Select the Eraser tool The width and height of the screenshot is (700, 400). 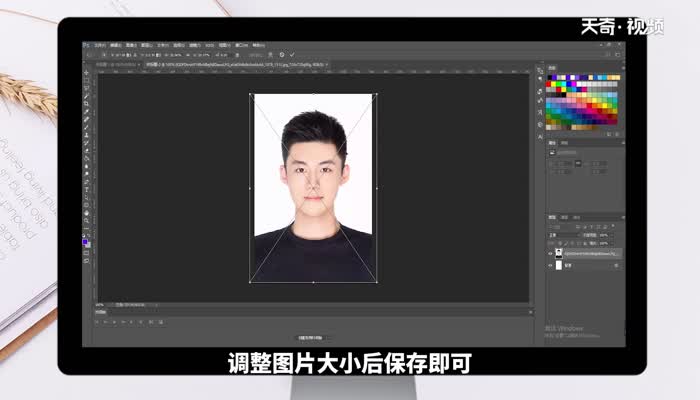86,150
